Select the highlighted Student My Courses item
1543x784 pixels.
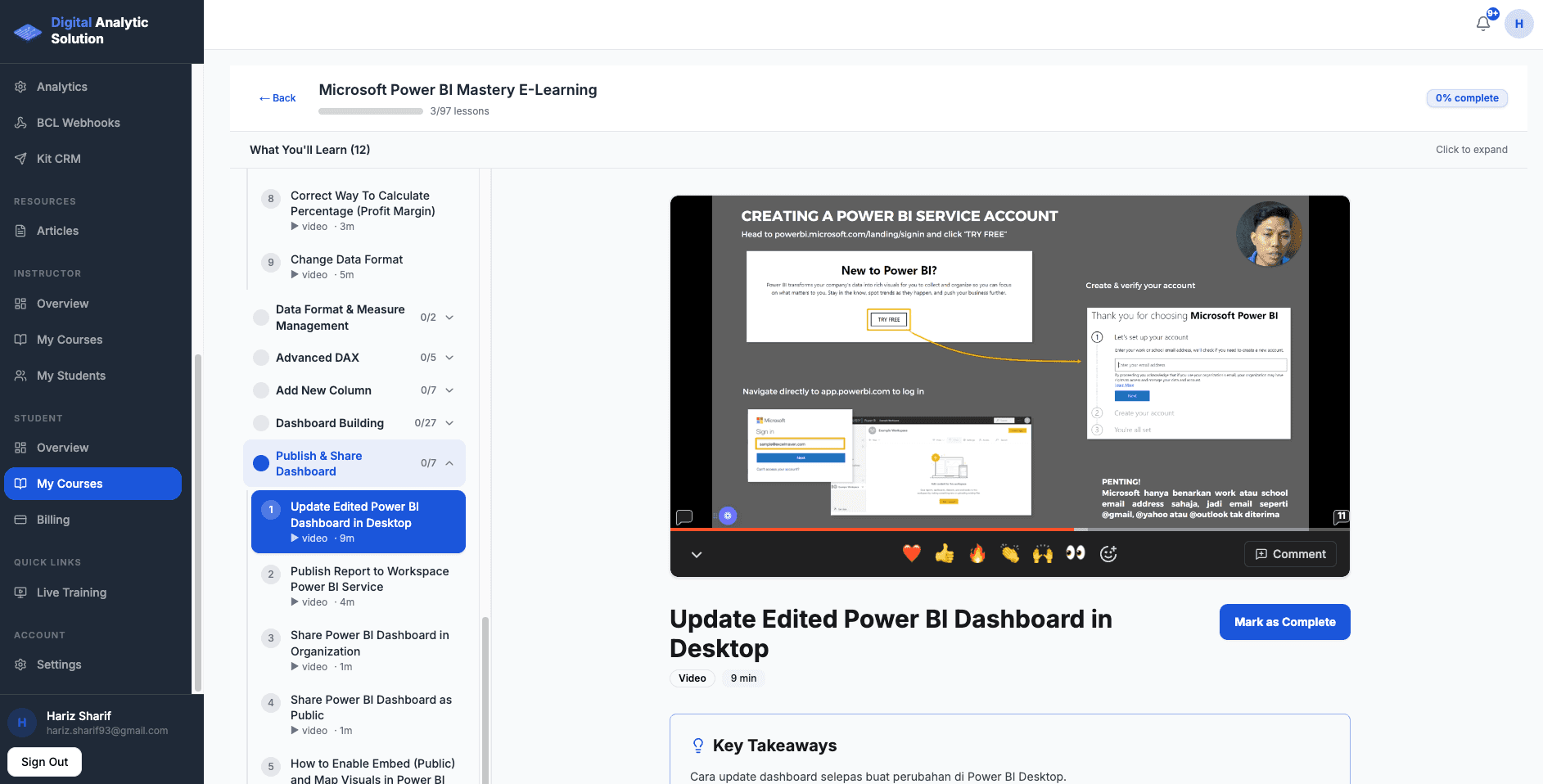92,484
